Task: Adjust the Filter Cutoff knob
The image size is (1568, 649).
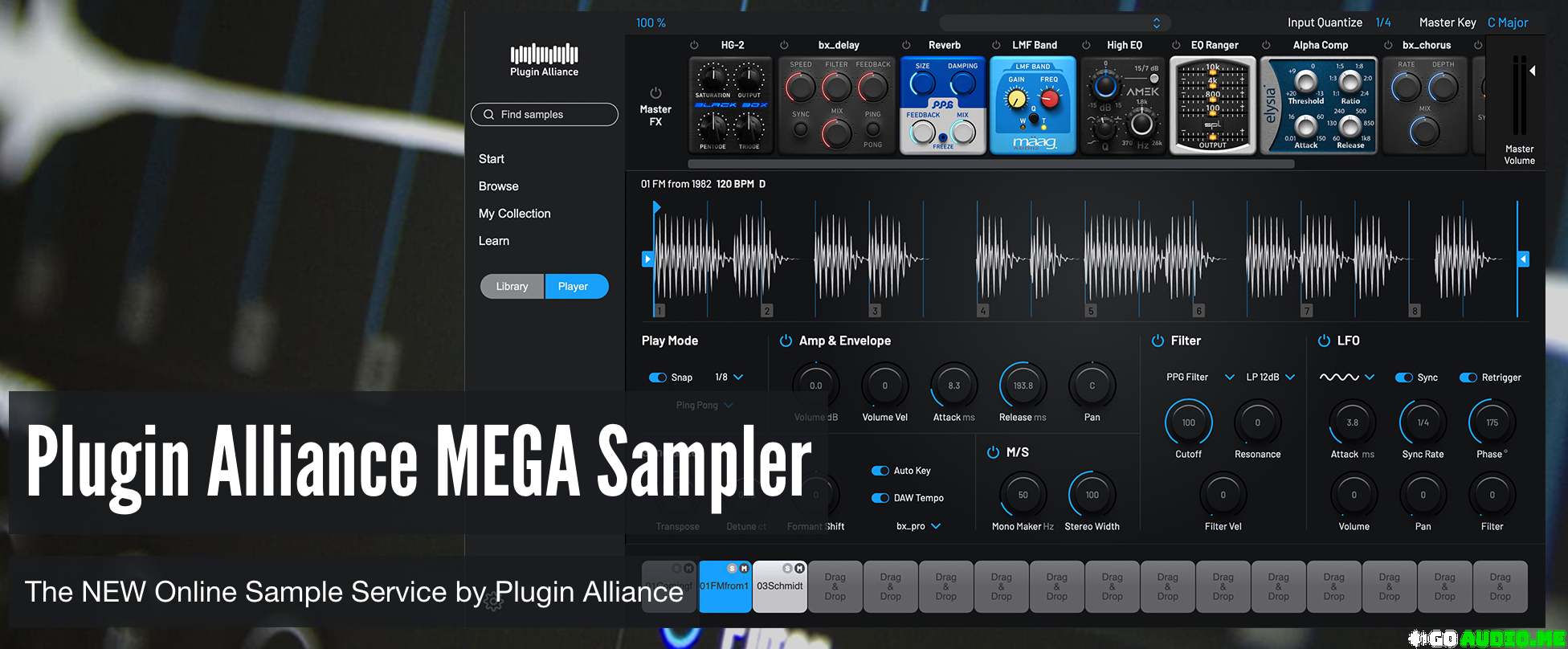Action: (x=1189, y=422)
